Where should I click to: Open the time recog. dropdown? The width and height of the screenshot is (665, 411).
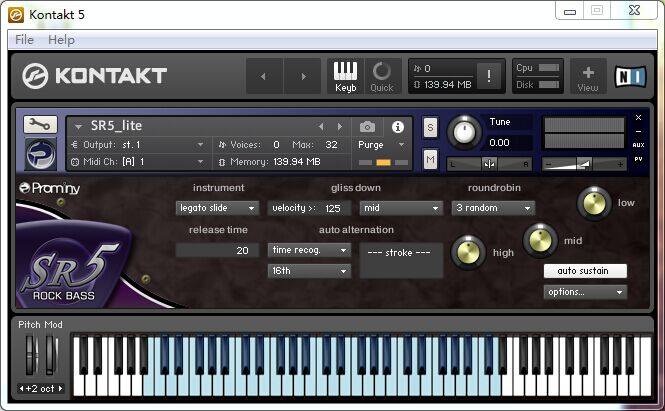tap(309, 250)
